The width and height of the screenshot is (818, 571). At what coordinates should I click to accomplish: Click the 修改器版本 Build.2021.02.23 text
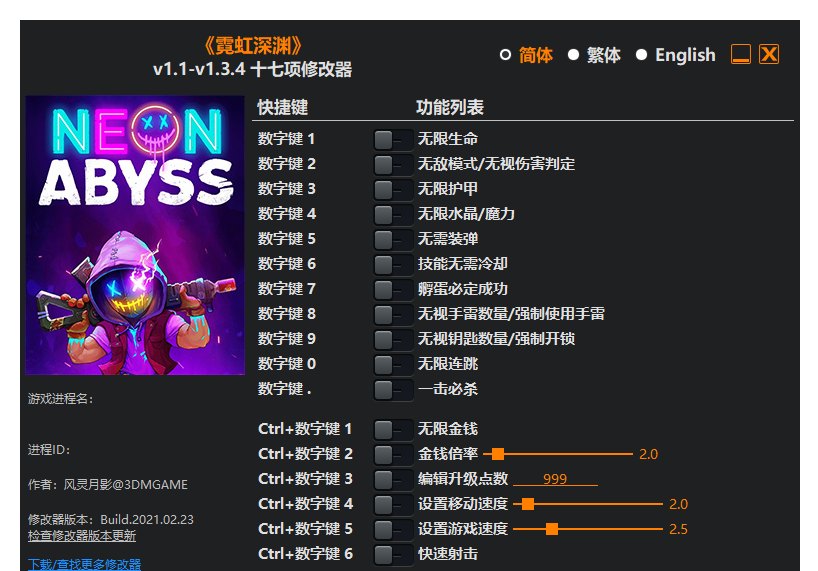[x=111, y=520]
